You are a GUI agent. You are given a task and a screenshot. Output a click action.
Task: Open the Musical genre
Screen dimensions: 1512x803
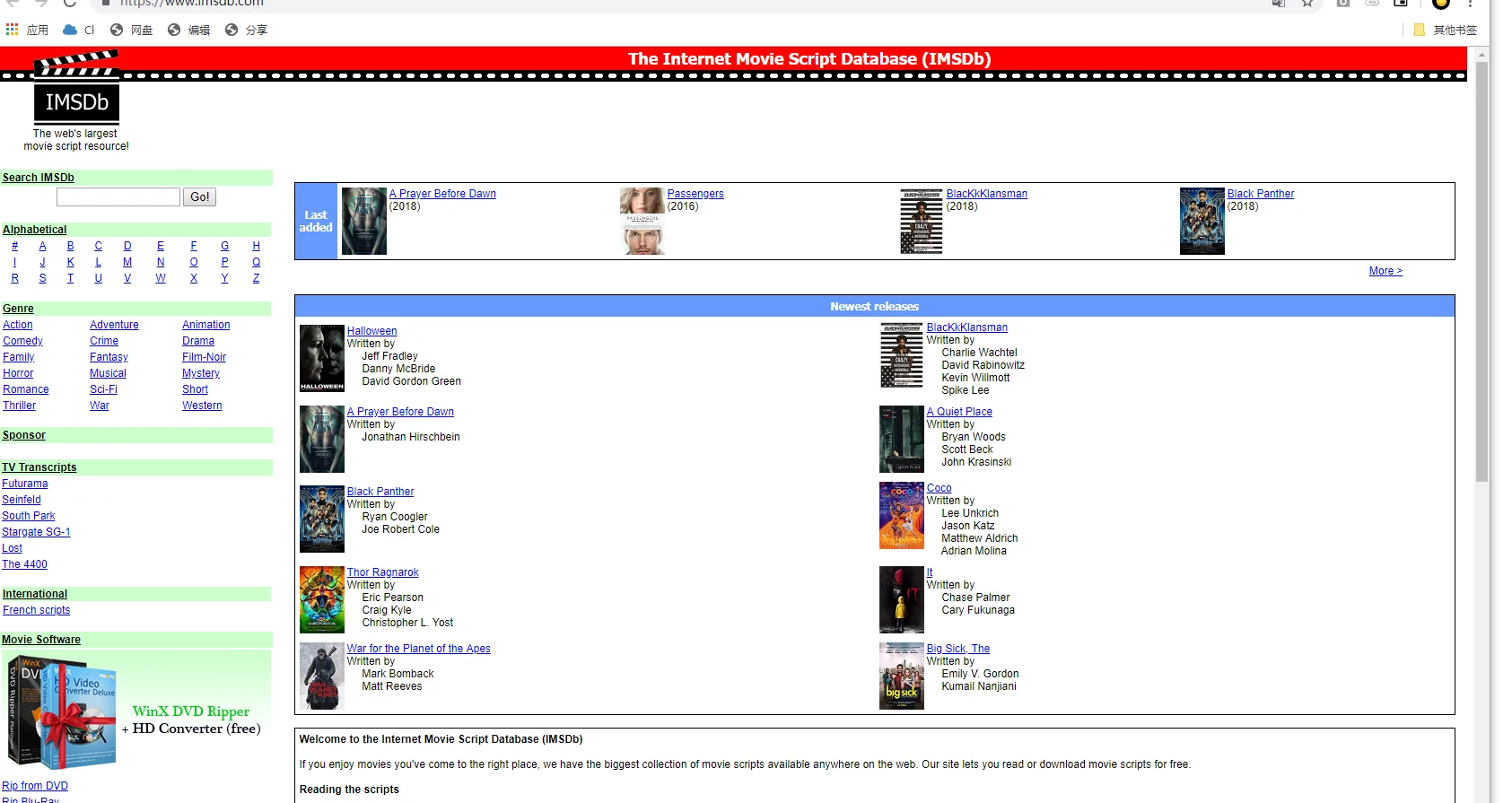click(x=108, y=373)
